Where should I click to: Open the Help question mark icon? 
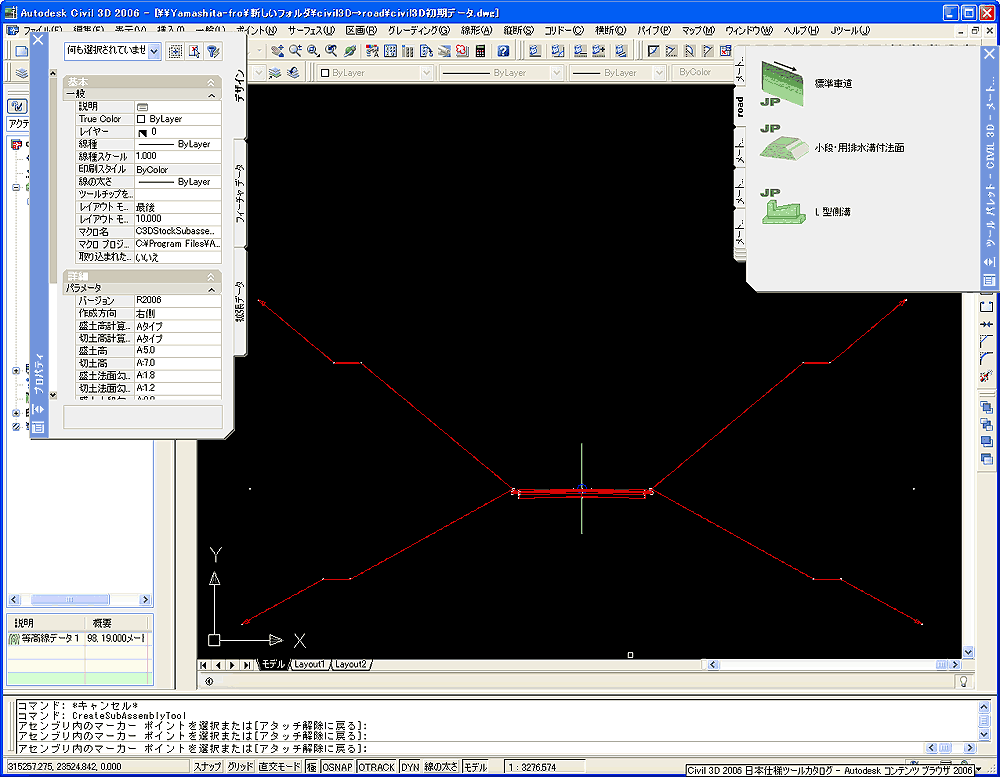pyautogui.click(x=503, y=50)
